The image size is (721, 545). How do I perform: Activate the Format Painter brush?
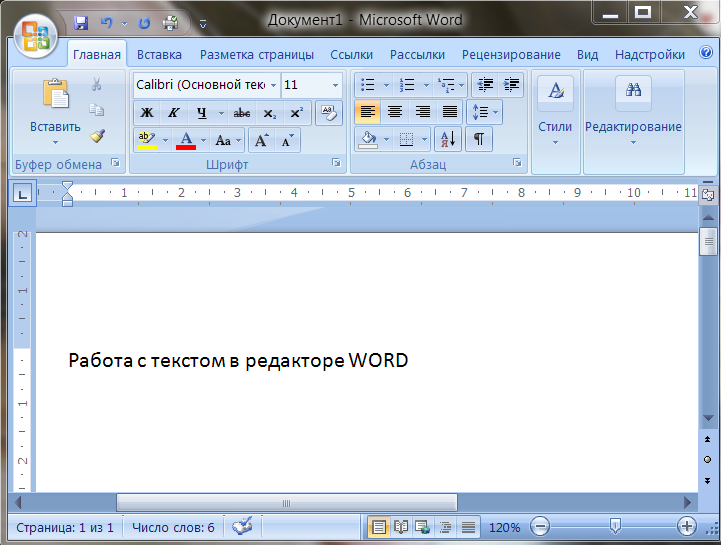(x=97, y=136)
